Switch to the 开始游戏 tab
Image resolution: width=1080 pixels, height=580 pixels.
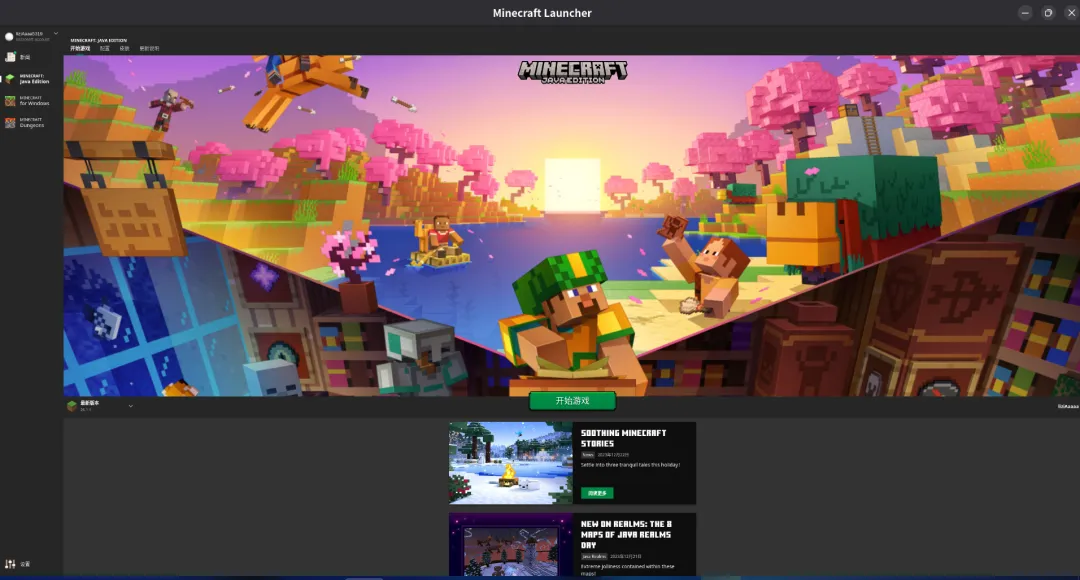tap(80, 49)
